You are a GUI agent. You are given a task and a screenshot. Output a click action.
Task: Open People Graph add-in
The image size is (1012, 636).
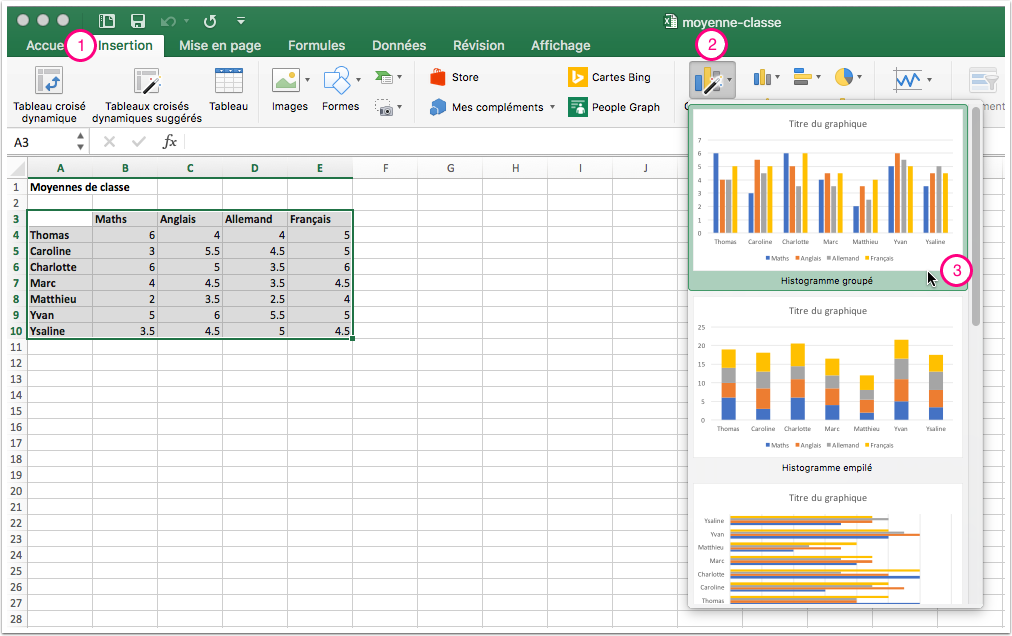pos(614,107)
